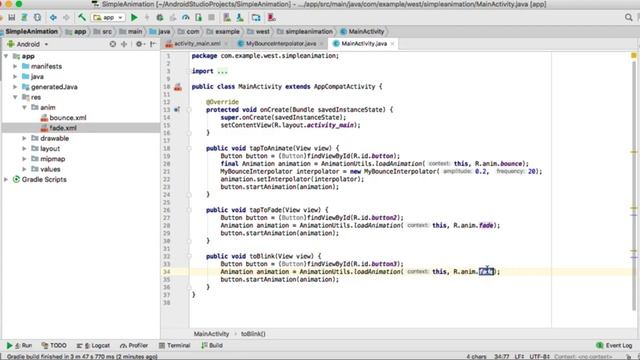Expand Gradle Scripts node
The height and width of the screenshot is (360, 640).
tap(6, 179)
